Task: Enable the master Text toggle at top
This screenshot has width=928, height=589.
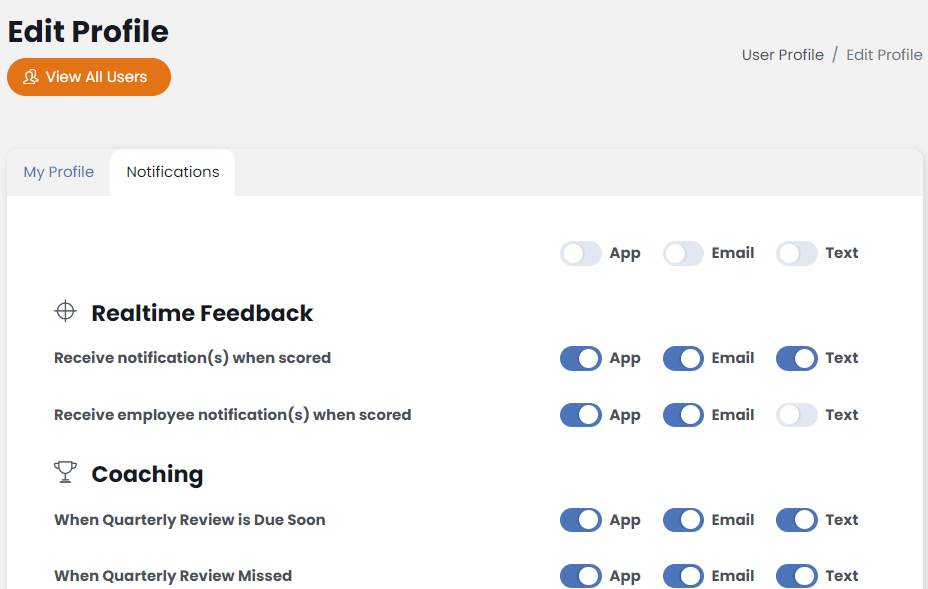Action: tap(797, 253)
